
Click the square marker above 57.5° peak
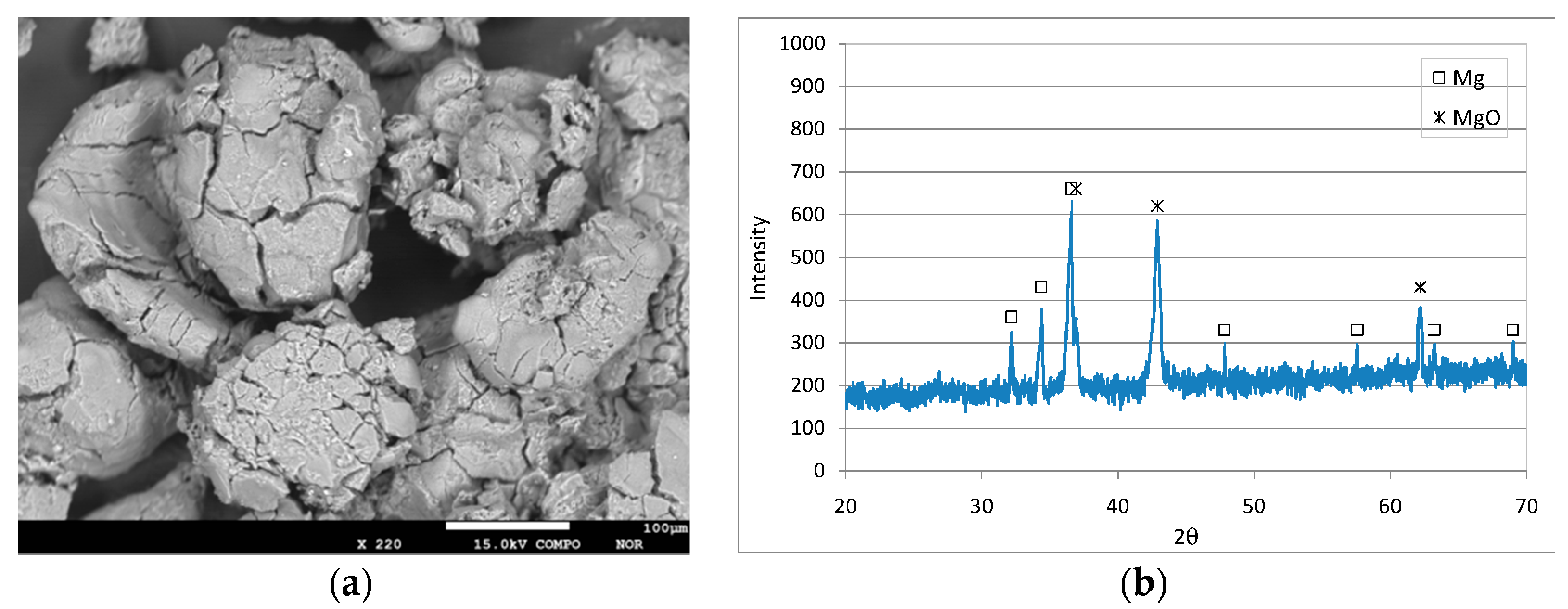[x=1357, y=329]
